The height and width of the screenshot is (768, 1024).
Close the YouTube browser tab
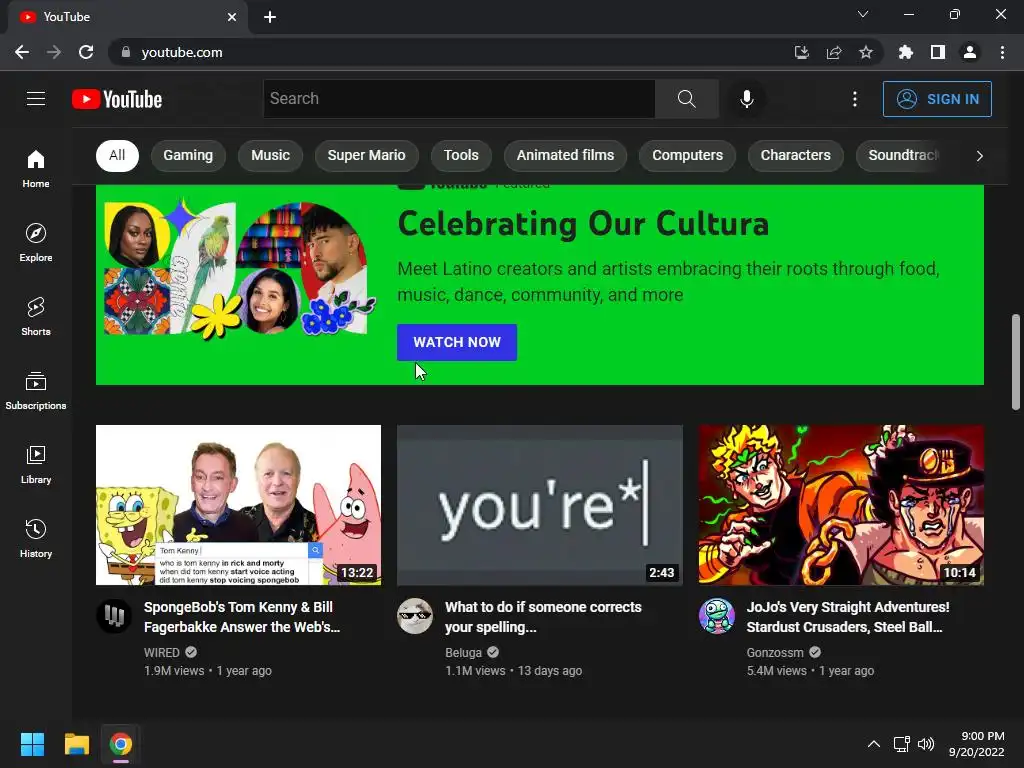point(232,17)
